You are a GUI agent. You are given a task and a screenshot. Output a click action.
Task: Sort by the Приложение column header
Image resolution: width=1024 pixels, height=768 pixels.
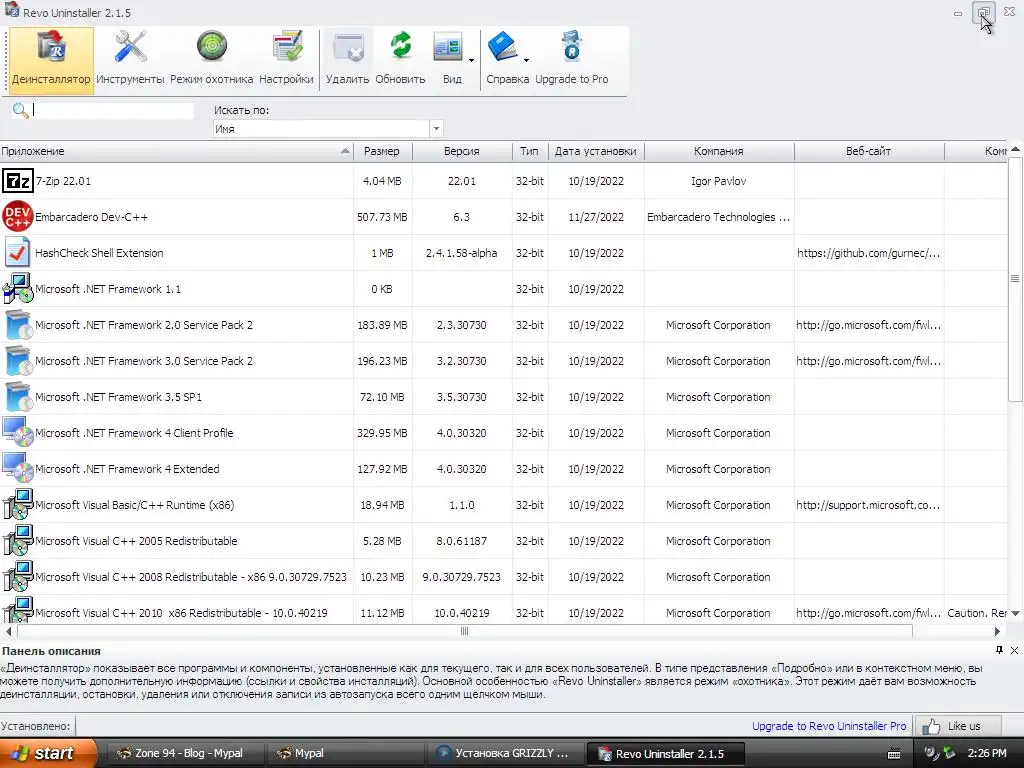tap(176, 151)
